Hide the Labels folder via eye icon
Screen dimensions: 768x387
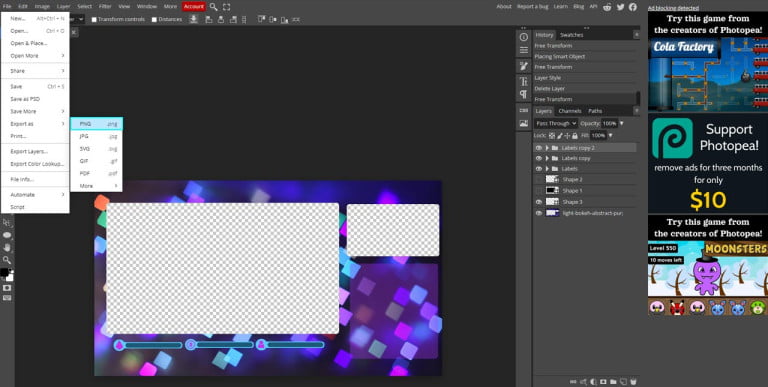pyautogui.click(x=539, y=169)
